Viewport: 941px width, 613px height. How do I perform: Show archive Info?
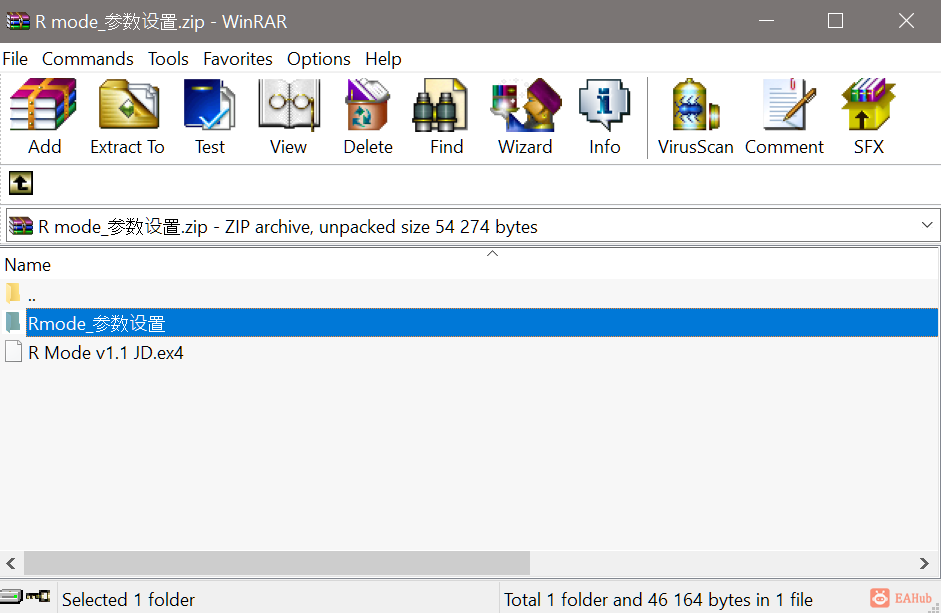pos(604,104)
